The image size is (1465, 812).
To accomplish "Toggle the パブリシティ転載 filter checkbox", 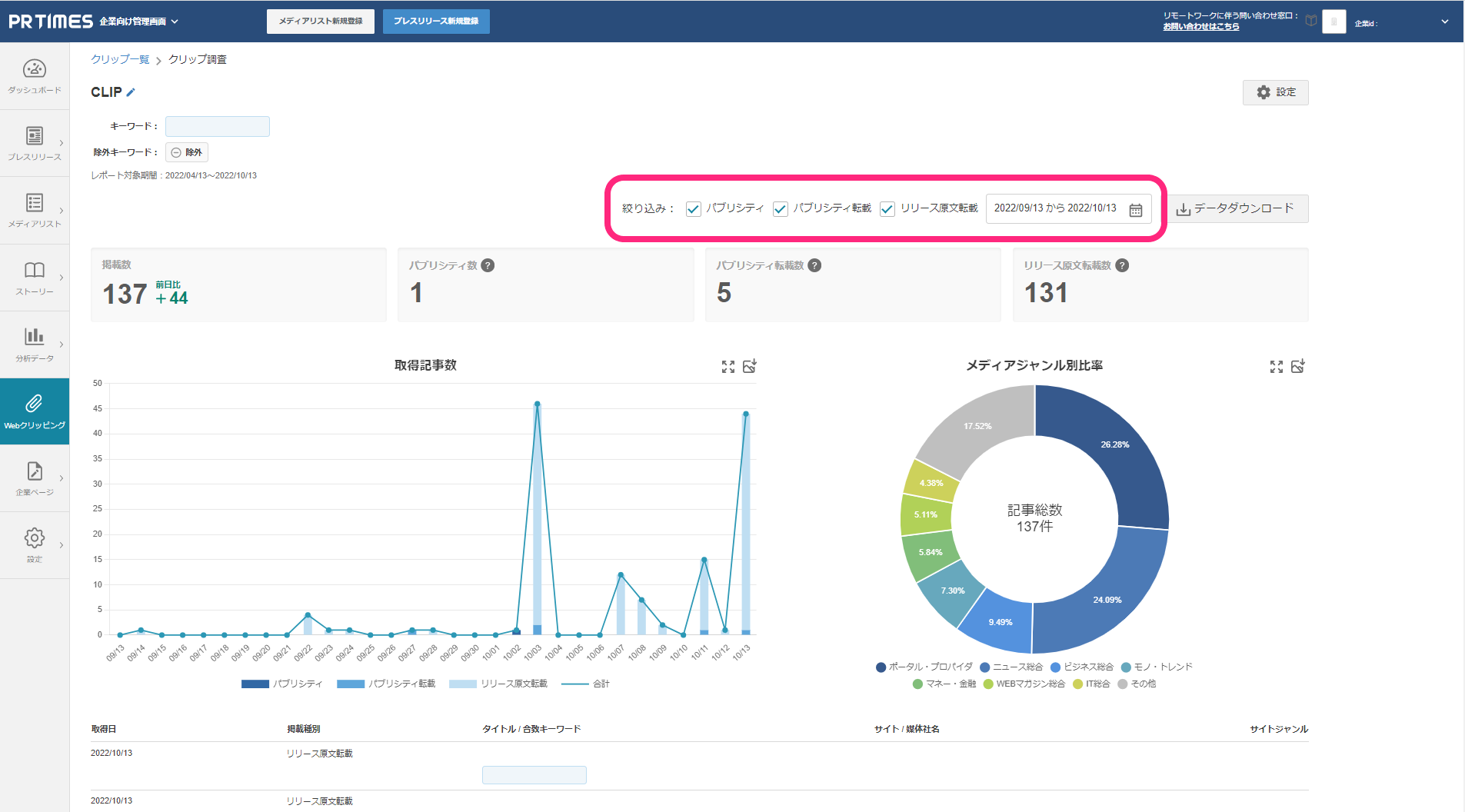I will [781, 209].
